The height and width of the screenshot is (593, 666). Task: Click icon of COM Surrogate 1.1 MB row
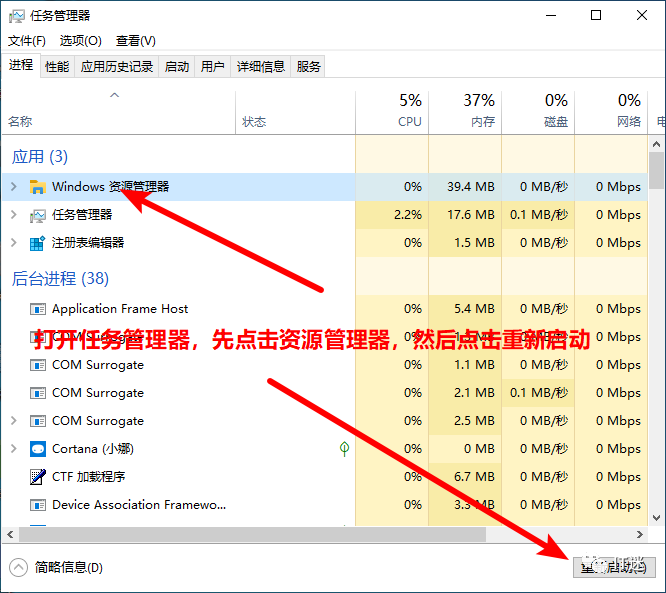click(38, 365)
